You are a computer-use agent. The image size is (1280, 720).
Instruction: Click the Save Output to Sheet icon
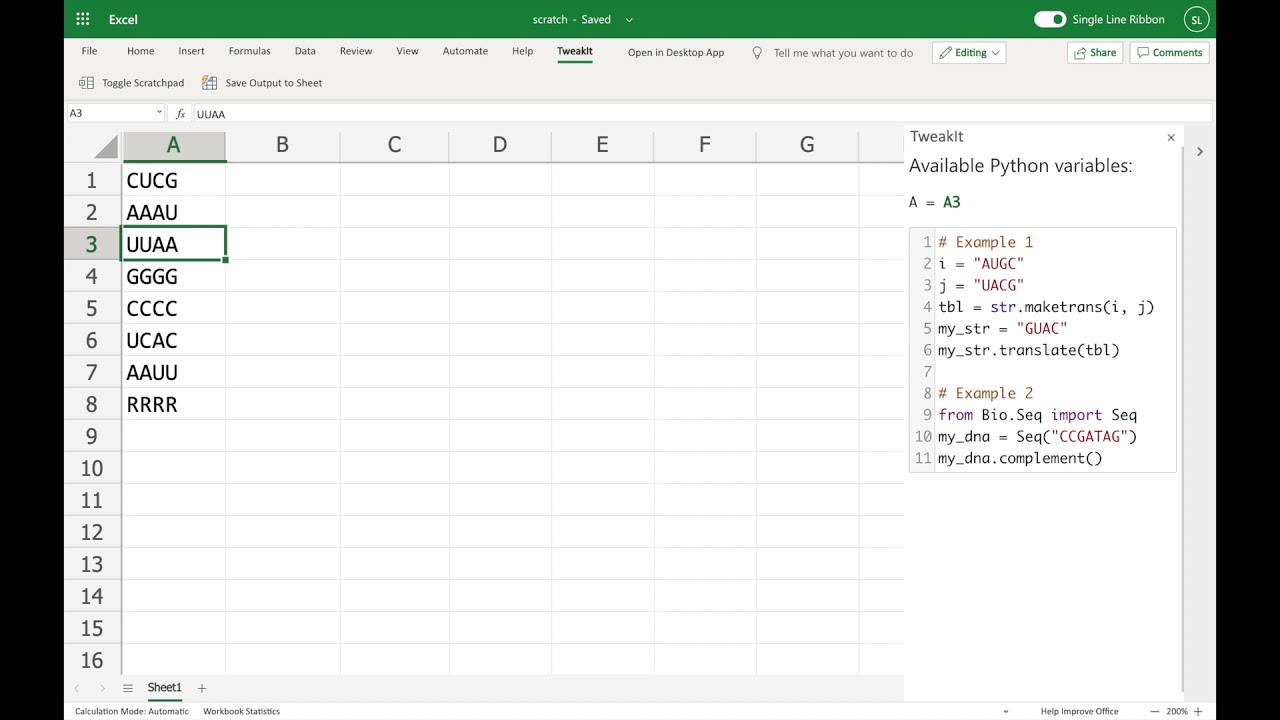click(x=209, y=83)
